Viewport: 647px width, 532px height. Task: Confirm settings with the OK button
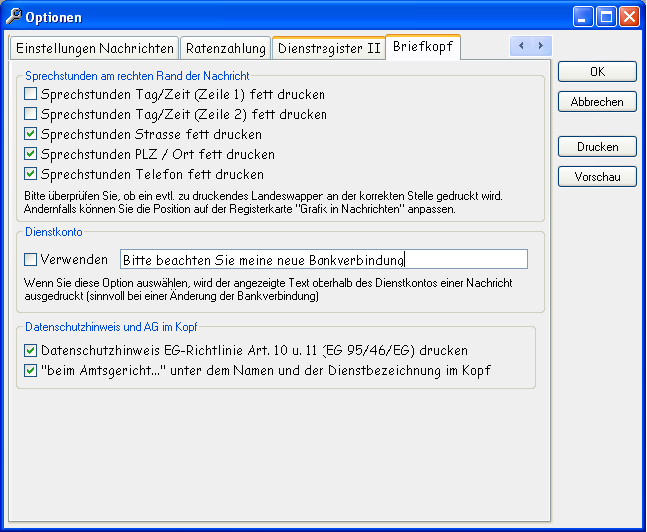597,72
